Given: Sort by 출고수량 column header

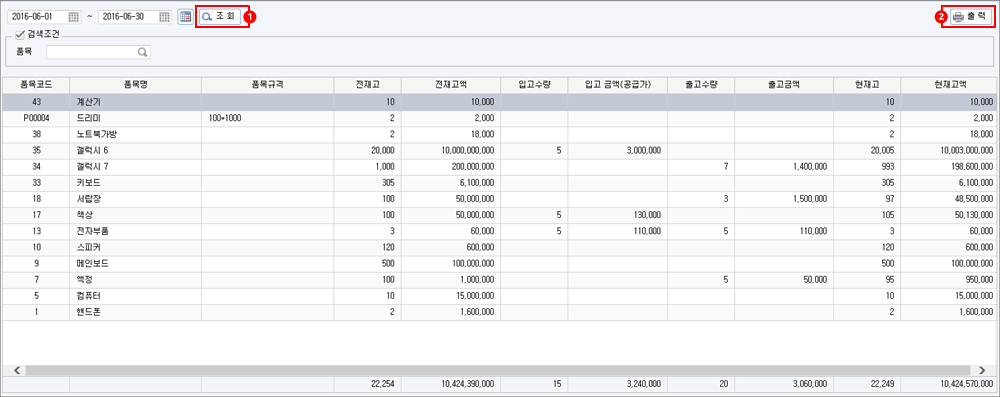Looking at the screenshot, I should (x=701, y=85).
